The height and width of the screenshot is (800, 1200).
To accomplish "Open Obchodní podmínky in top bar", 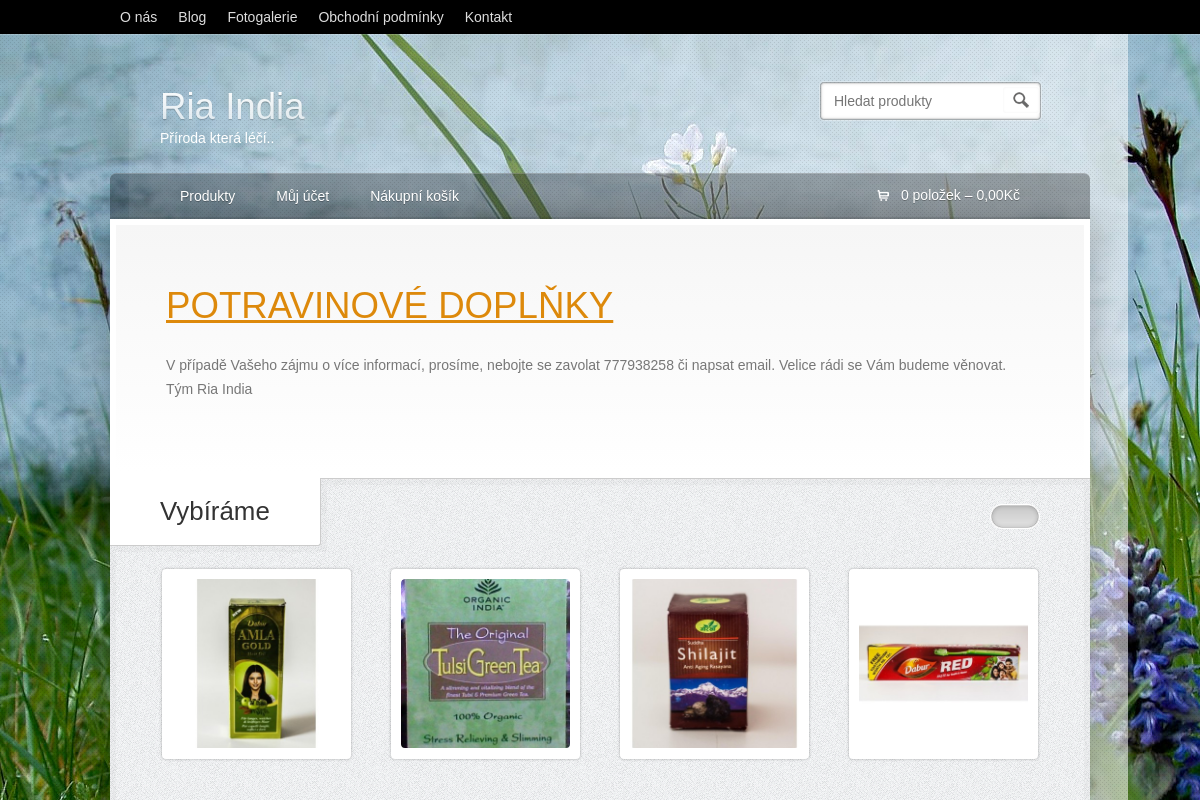I will [381, 17].
